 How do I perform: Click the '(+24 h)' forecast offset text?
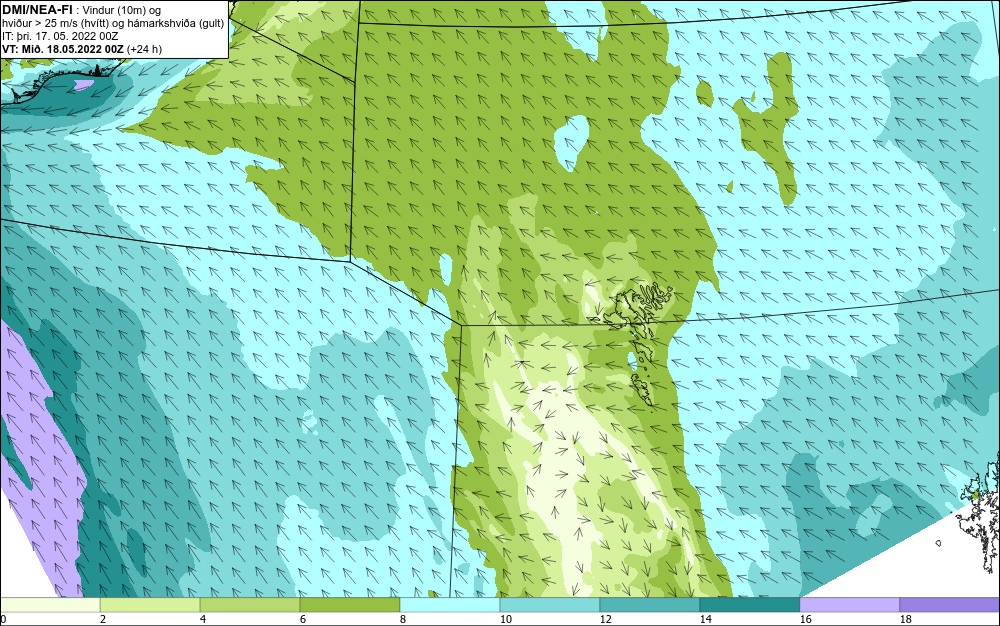point(145,49)
